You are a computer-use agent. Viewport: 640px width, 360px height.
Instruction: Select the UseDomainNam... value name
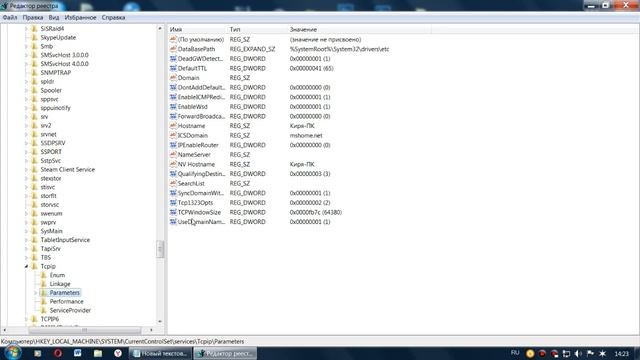click(201, 222)
